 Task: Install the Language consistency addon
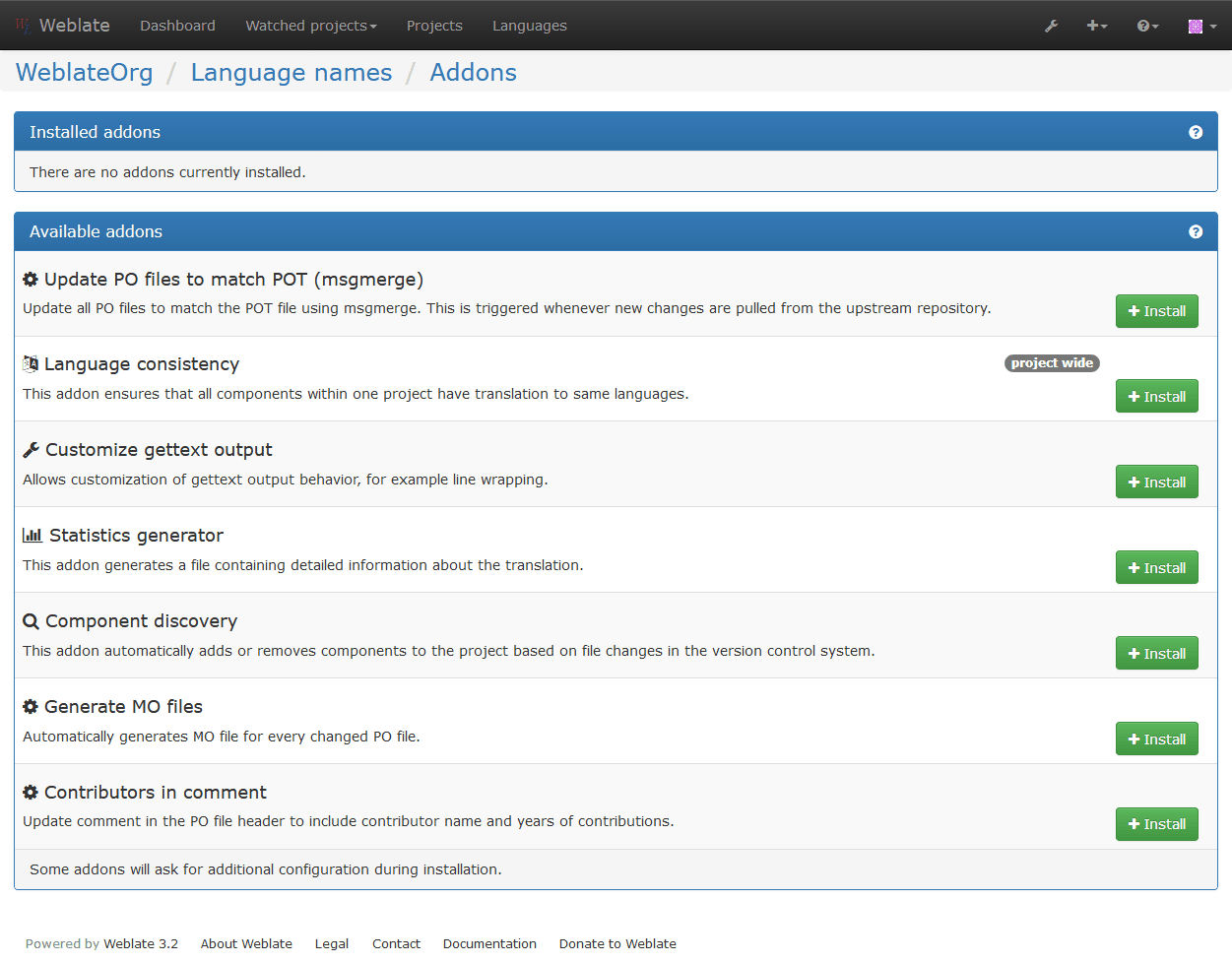coord(1157,396)
